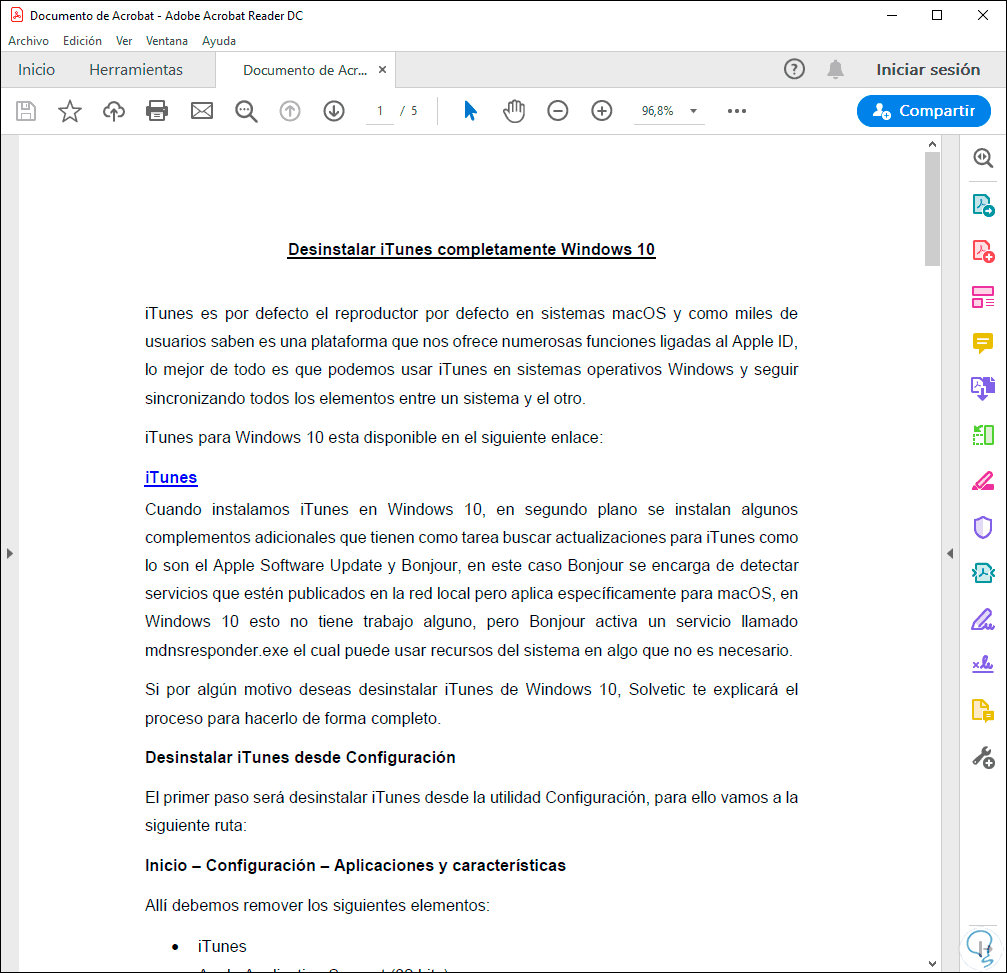Open Combine Files tool in right pane
This screenshot has height=973, width=1007.
(x=983, y=389)
